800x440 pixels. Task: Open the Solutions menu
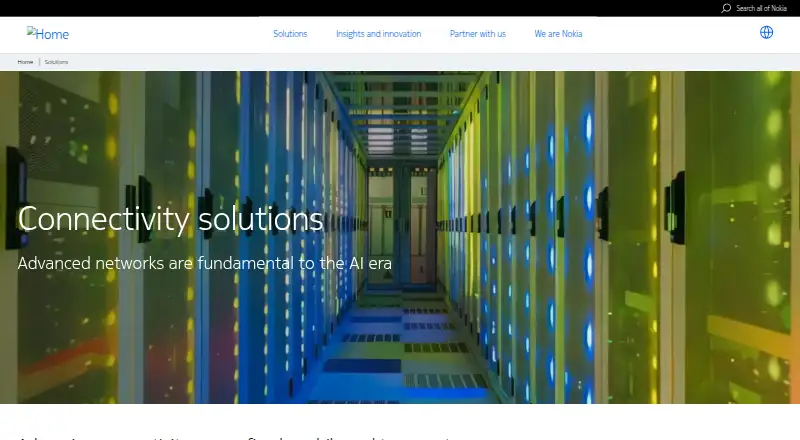(x=290, y=34)
